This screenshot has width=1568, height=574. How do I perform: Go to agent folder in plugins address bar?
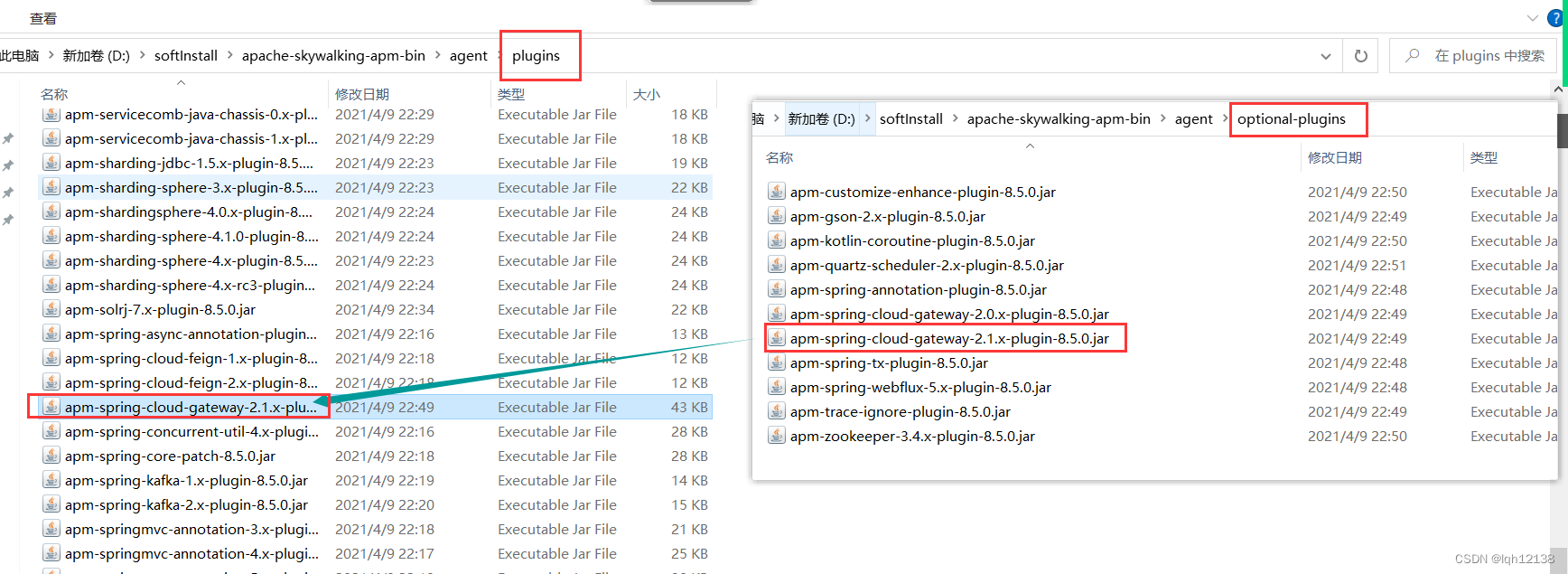pyautogui.click(x=469, y=56)
